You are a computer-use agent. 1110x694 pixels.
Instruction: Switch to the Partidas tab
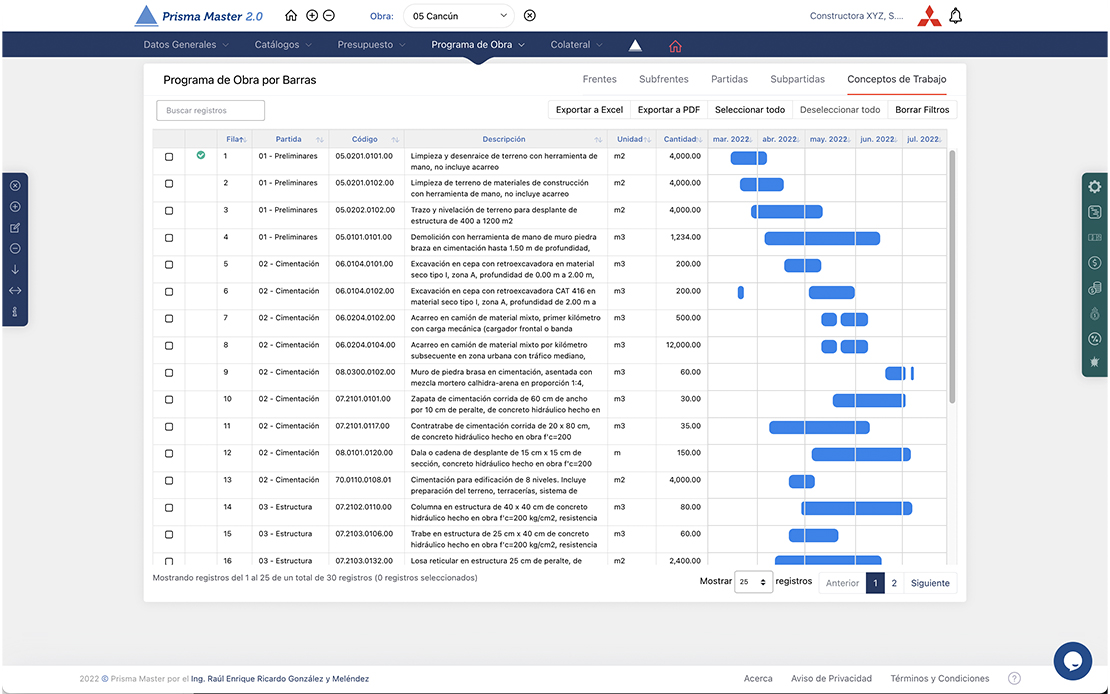tap(729, 79)
